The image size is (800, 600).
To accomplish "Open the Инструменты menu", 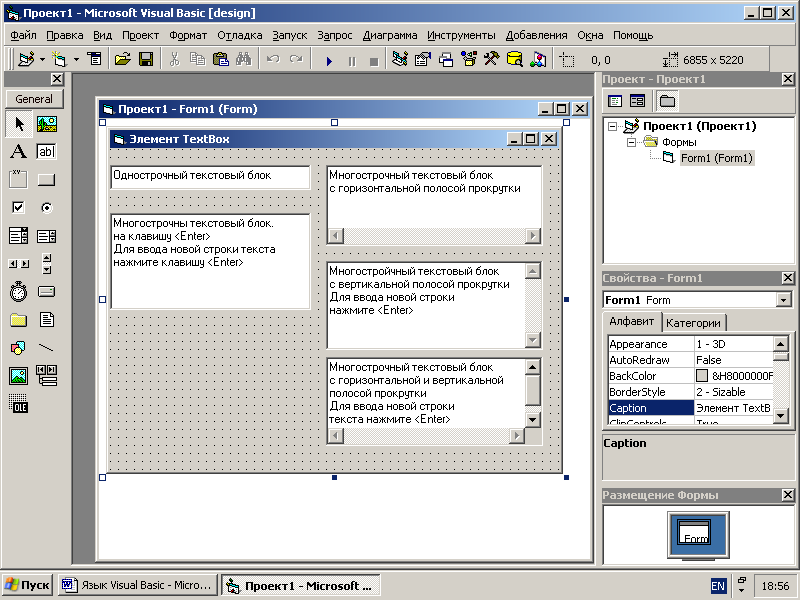I will point(461,35).
